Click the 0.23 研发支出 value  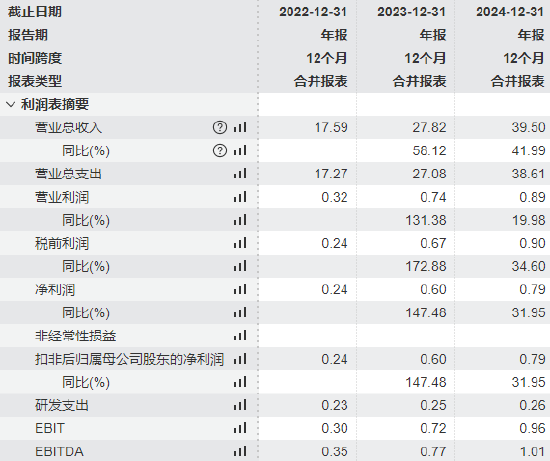[x=334, y=405]
